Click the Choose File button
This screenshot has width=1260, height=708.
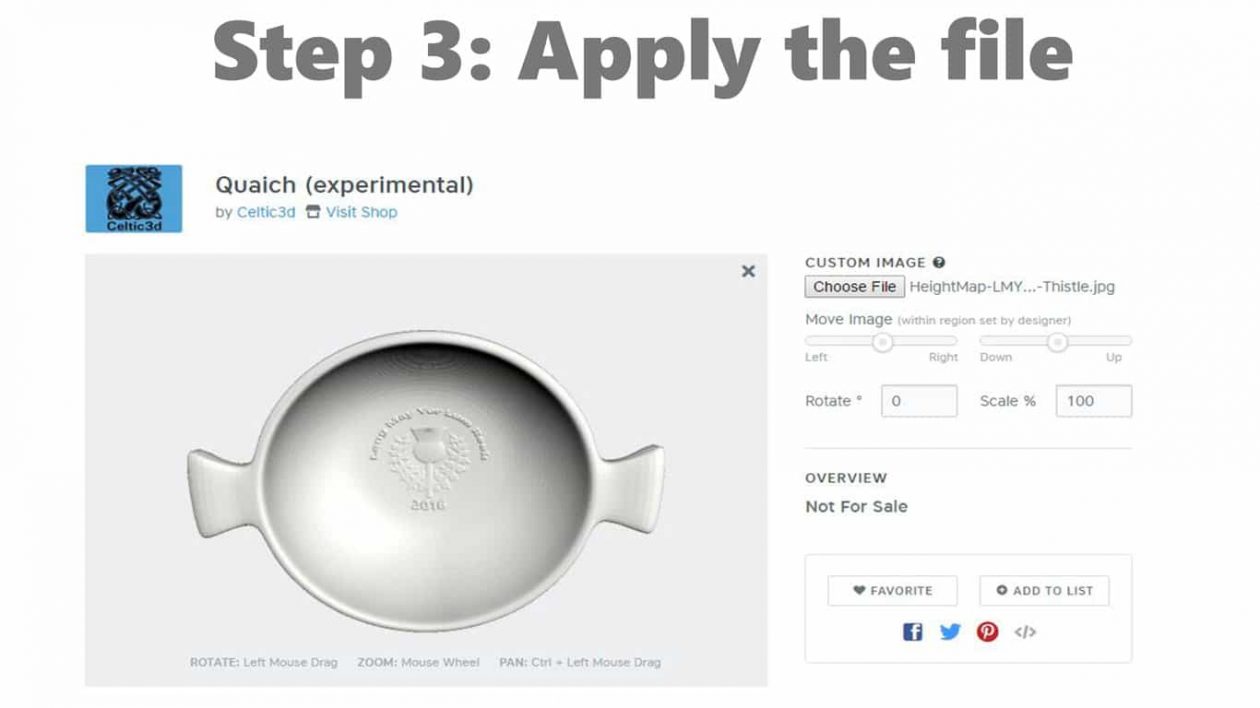(x=855, y=287)
